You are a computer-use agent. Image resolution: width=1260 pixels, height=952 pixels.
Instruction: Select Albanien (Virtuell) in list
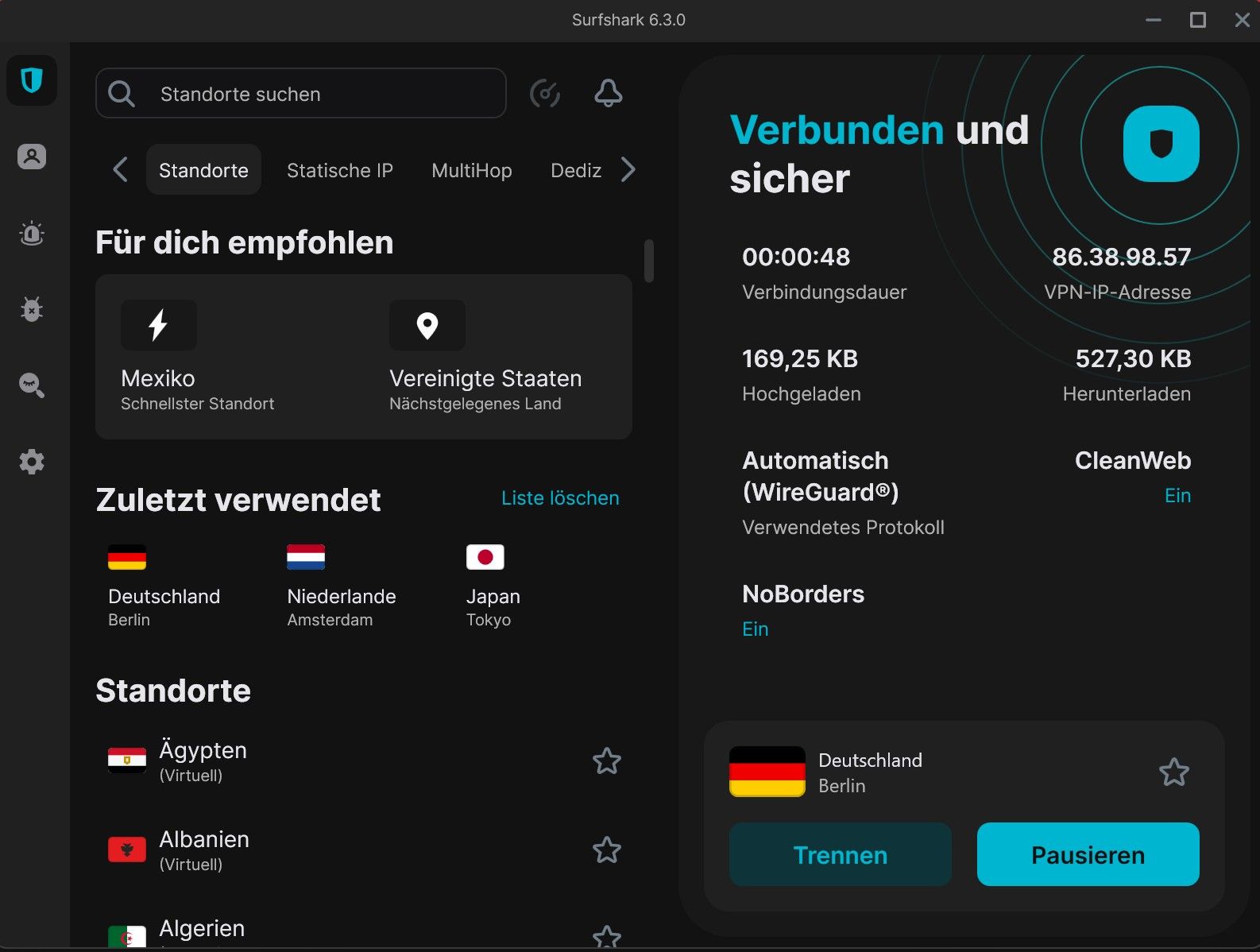click(x=364, y=849)
